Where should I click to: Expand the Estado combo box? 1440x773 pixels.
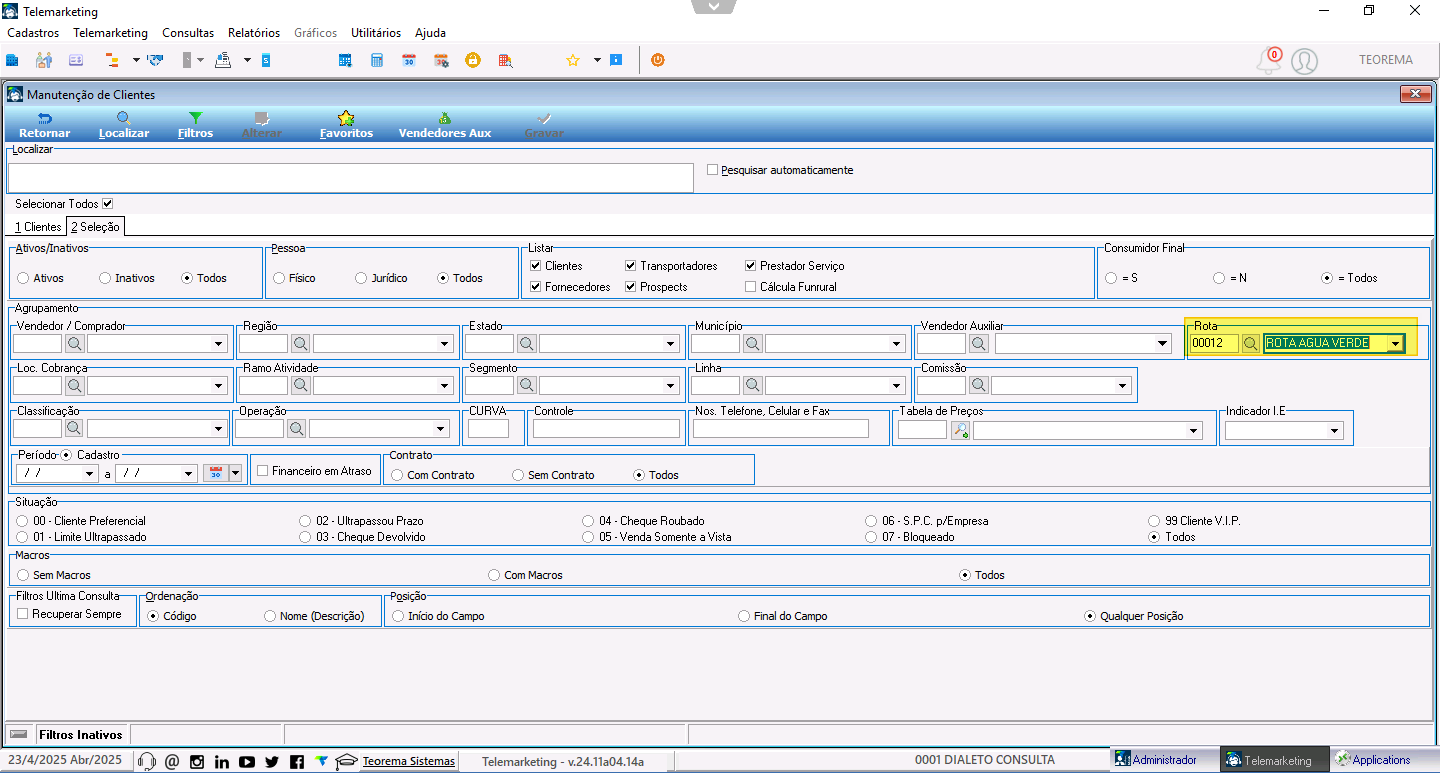(x=672, y=343)
